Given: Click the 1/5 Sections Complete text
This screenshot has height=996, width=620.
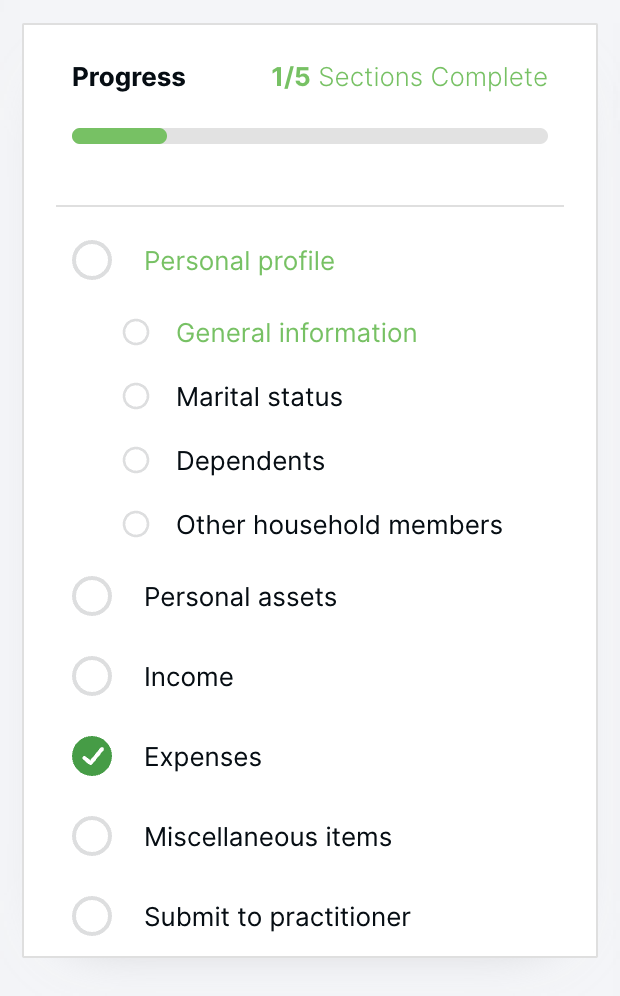Looking at the screenshot, I should point(409,77).
